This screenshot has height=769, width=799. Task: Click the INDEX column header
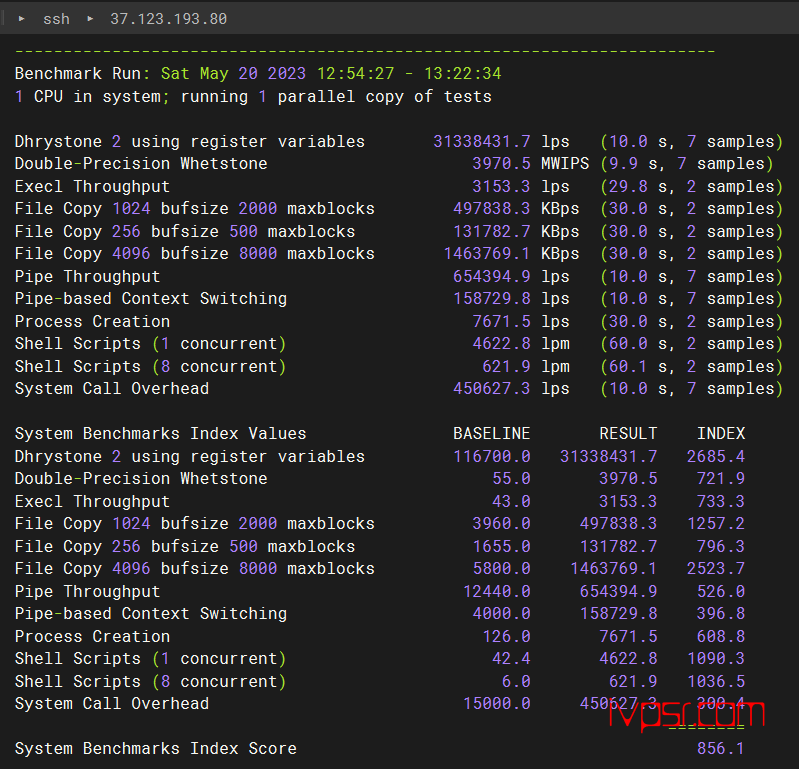pos(721,433)
